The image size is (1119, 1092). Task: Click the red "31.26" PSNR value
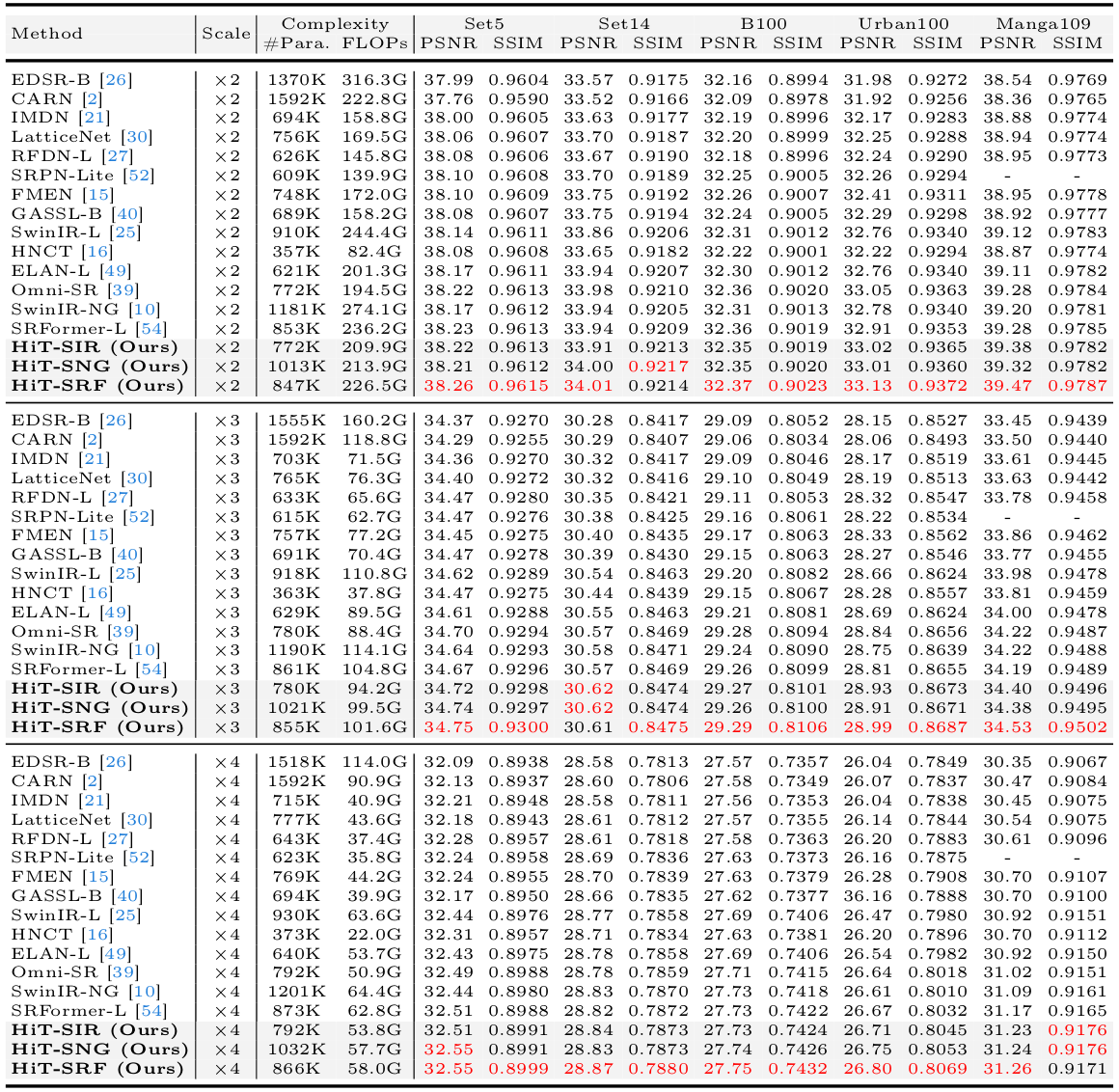[x=1008, y=1069]
